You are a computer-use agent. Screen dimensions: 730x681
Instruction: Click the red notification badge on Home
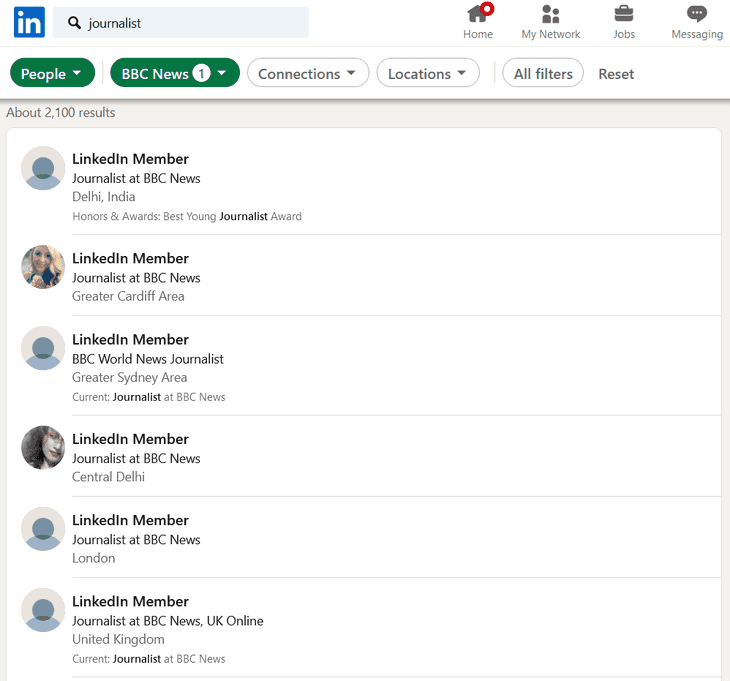click(487, 8)
